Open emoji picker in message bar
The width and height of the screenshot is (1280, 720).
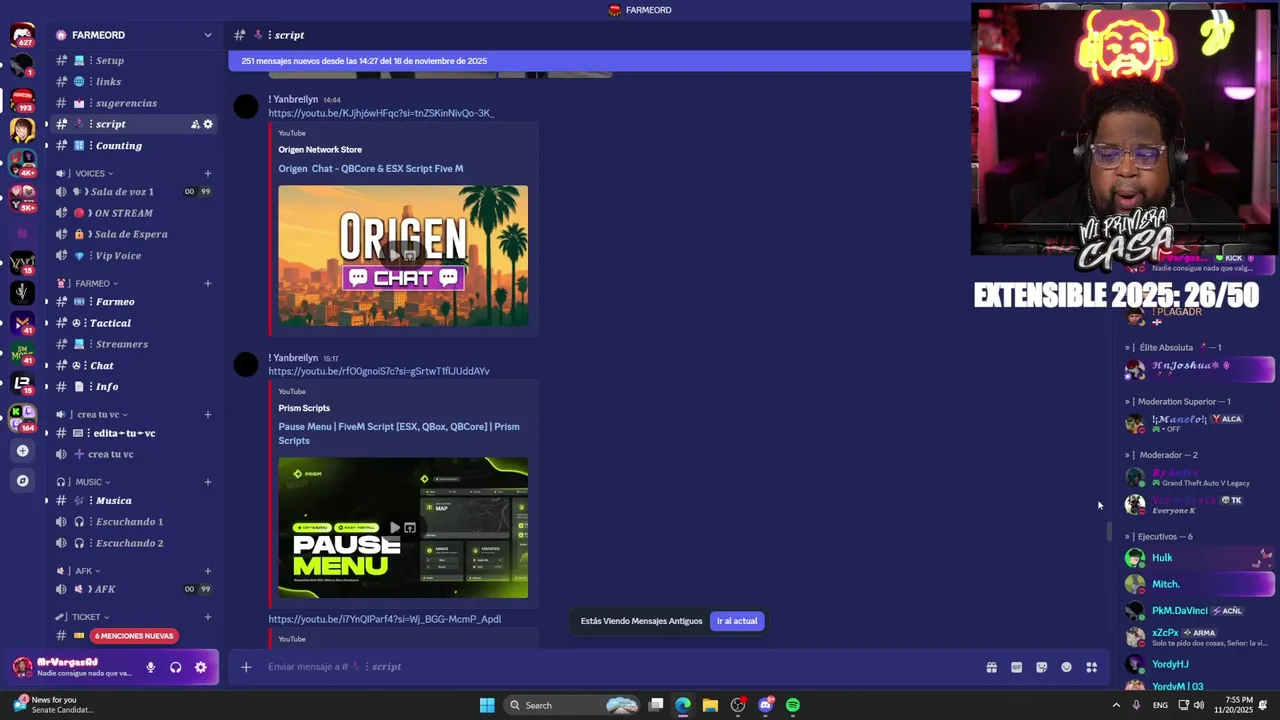[1066, 667]
